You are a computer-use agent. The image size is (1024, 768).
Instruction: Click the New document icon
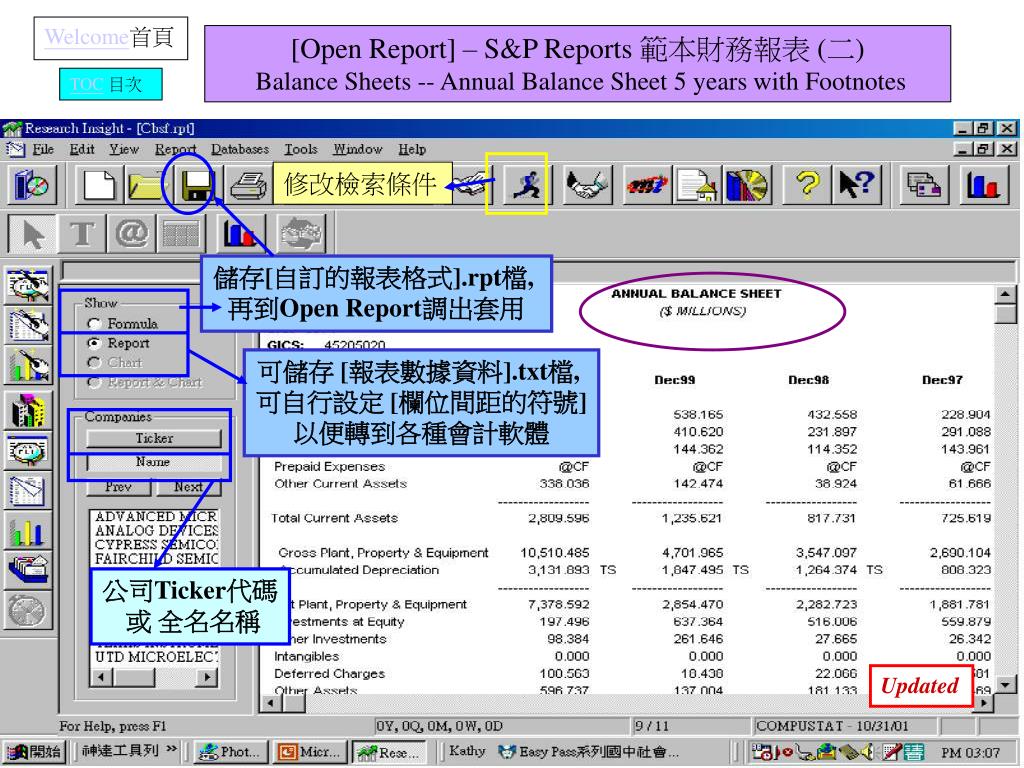pos(99,185)
